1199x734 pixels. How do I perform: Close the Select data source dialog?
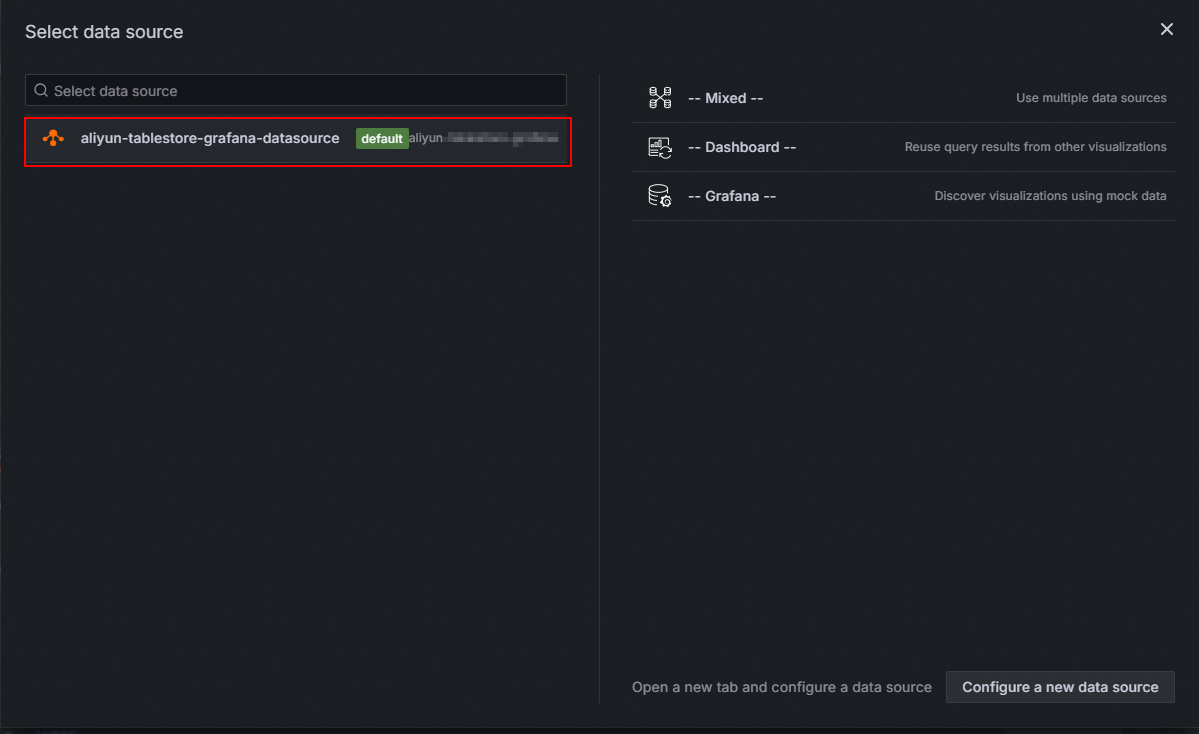pyautogui.click(x=1166, y=29)
